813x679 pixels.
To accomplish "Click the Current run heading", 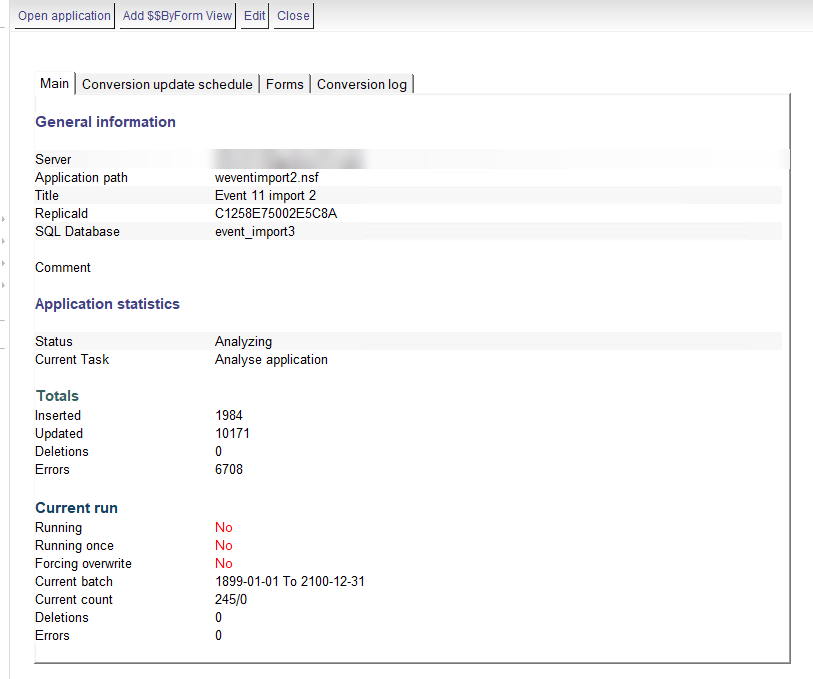I will click(77, 508).
